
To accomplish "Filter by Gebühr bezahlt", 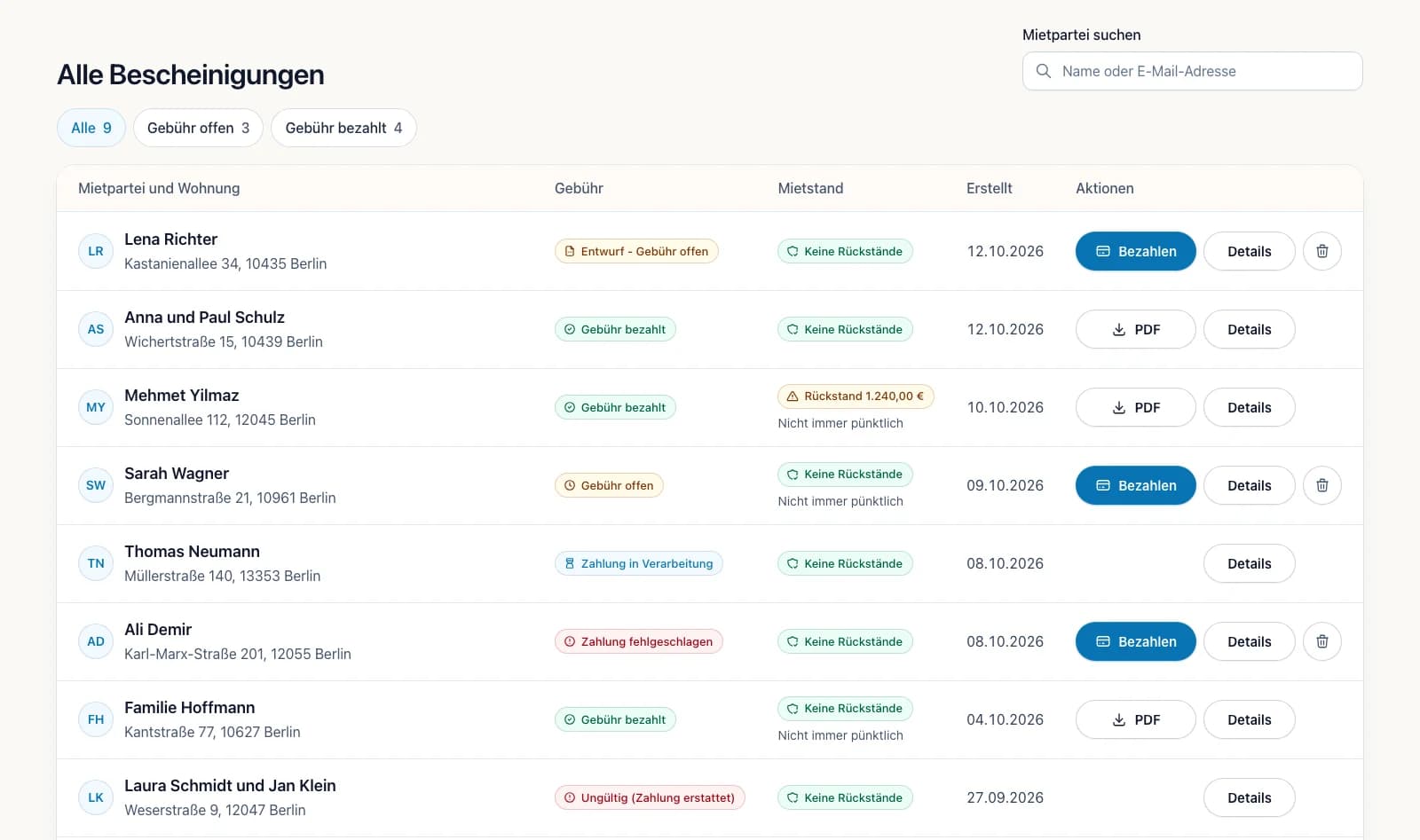I will pos(343,128).
